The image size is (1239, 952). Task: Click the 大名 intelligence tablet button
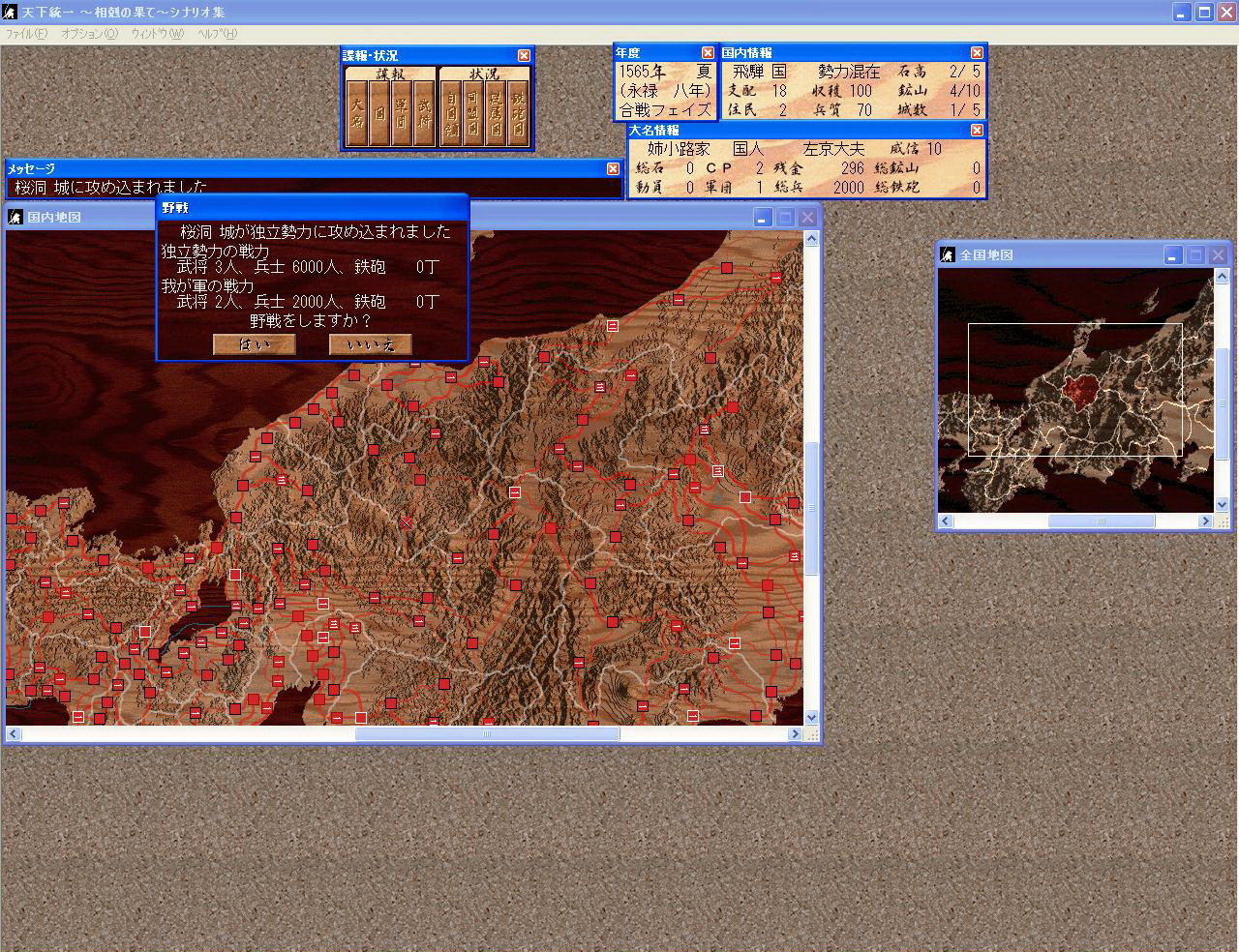tap(357, 113)
